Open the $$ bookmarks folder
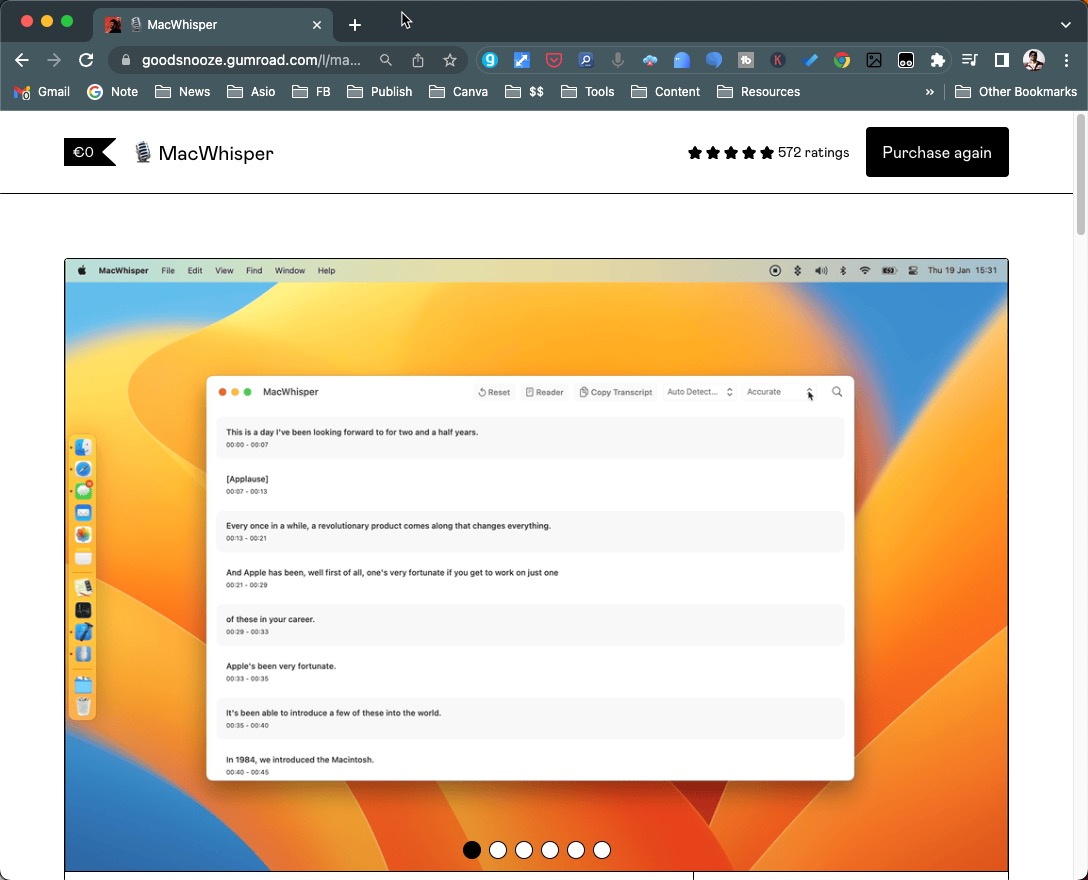The height and width of the screenshot is (880, 1088). [x=525, y=92]
